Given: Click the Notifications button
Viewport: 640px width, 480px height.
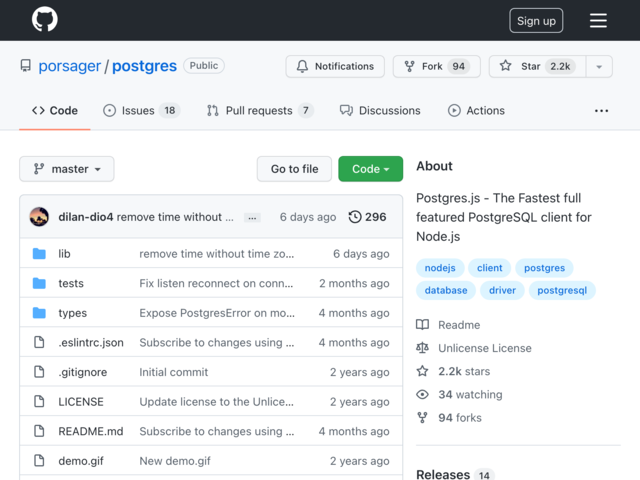Looking at the screenshot, I should click(x=335, y=66).
